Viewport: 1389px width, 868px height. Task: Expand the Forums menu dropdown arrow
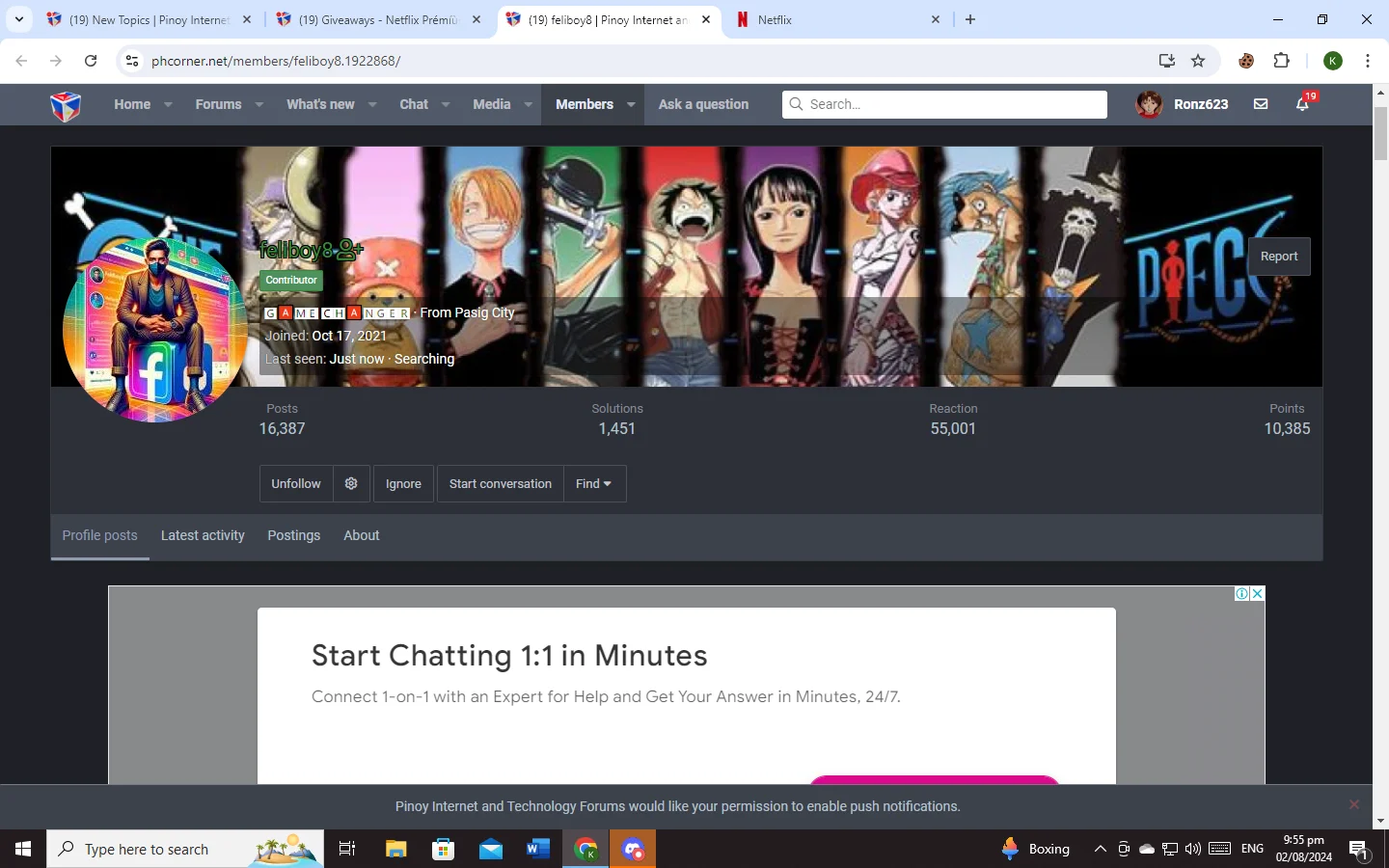[259, 104]
